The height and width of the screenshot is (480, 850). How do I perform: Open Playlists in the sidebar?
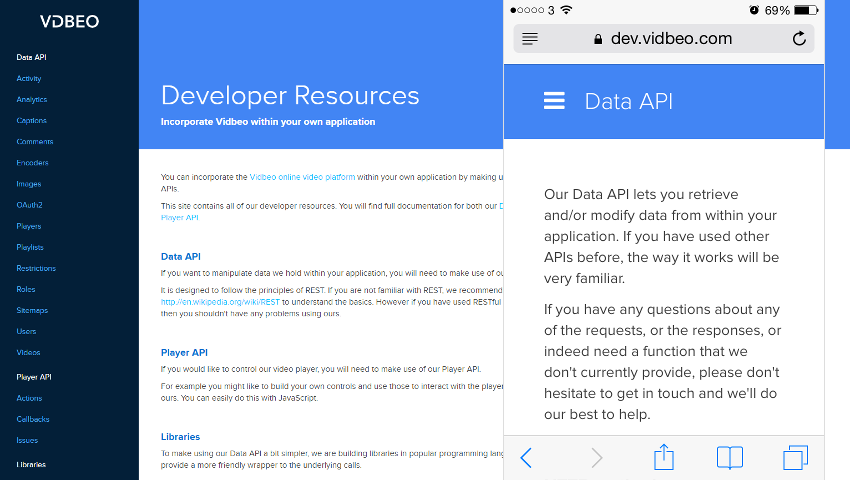[x=30, y=247]
